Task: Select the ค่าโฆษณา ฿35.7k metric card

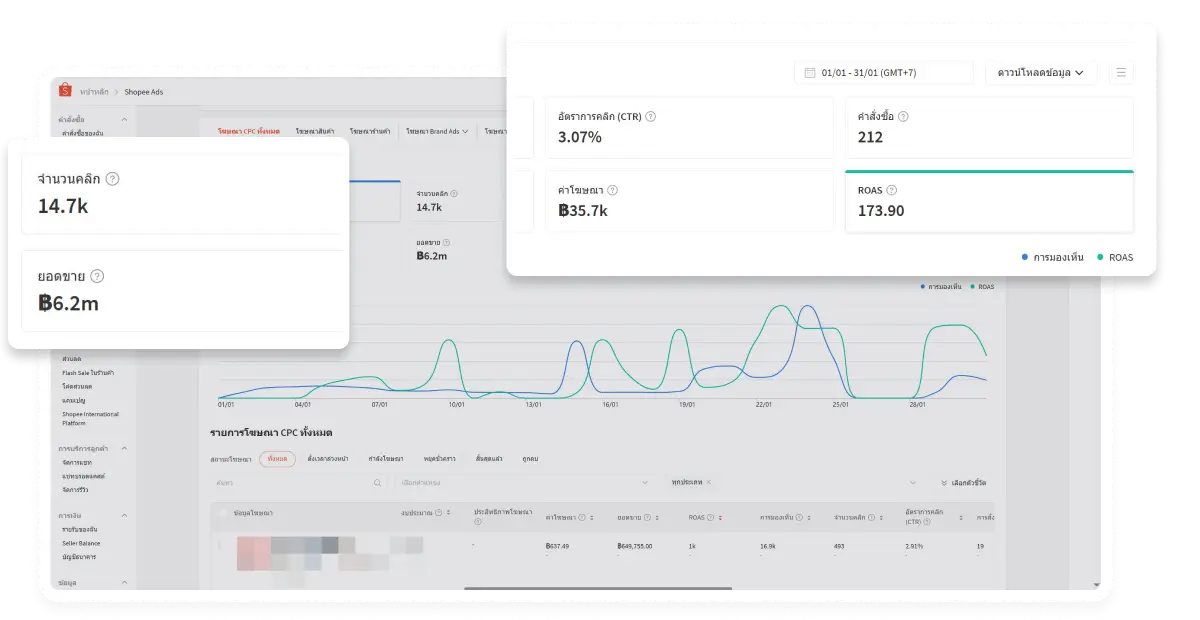Action: [x=689, y=201]
